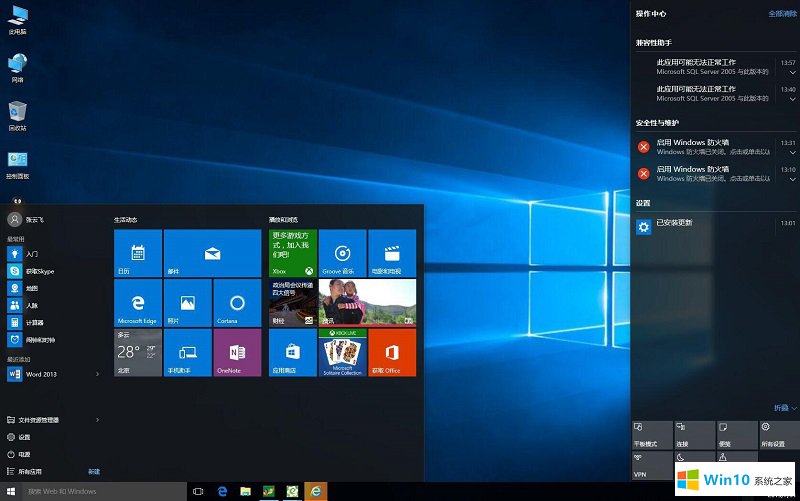Open the green Xbox tile

(x=293, y=253)
